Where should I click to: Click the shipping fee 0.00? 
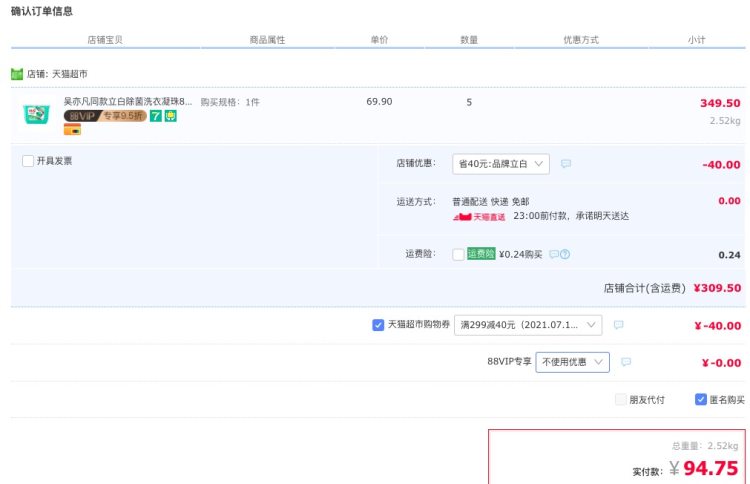[x=729, y=201]
